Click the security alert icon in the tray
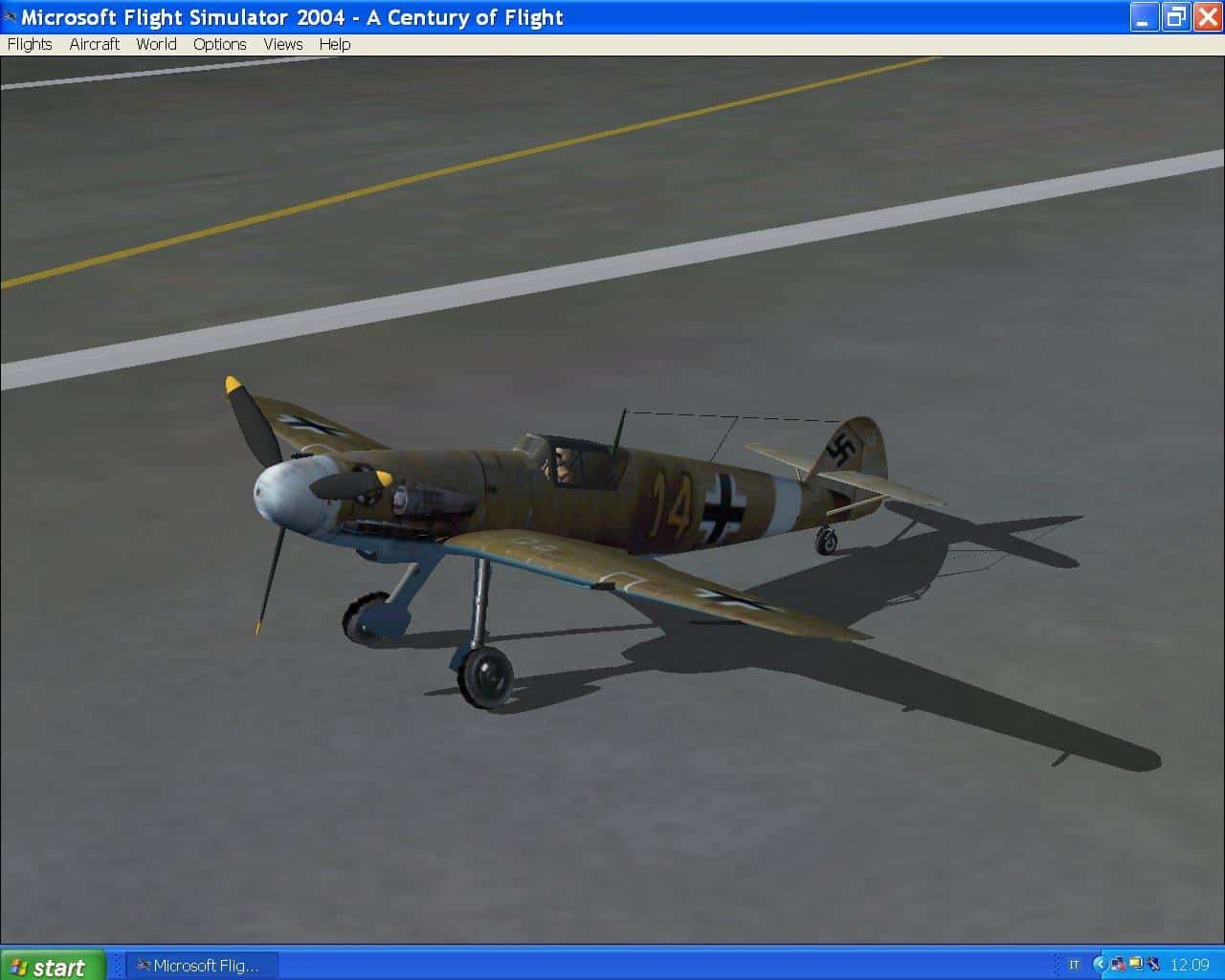 (x=1117, y=964)
